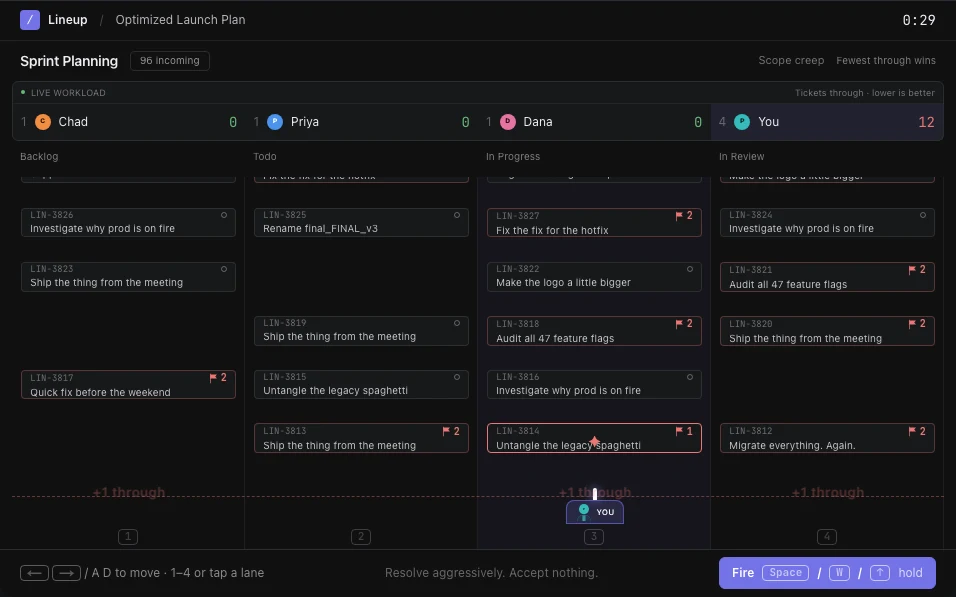Click Dana's pink avatar icon
The width and height of the screenshot is (956, 597).
tap(508, 122)
